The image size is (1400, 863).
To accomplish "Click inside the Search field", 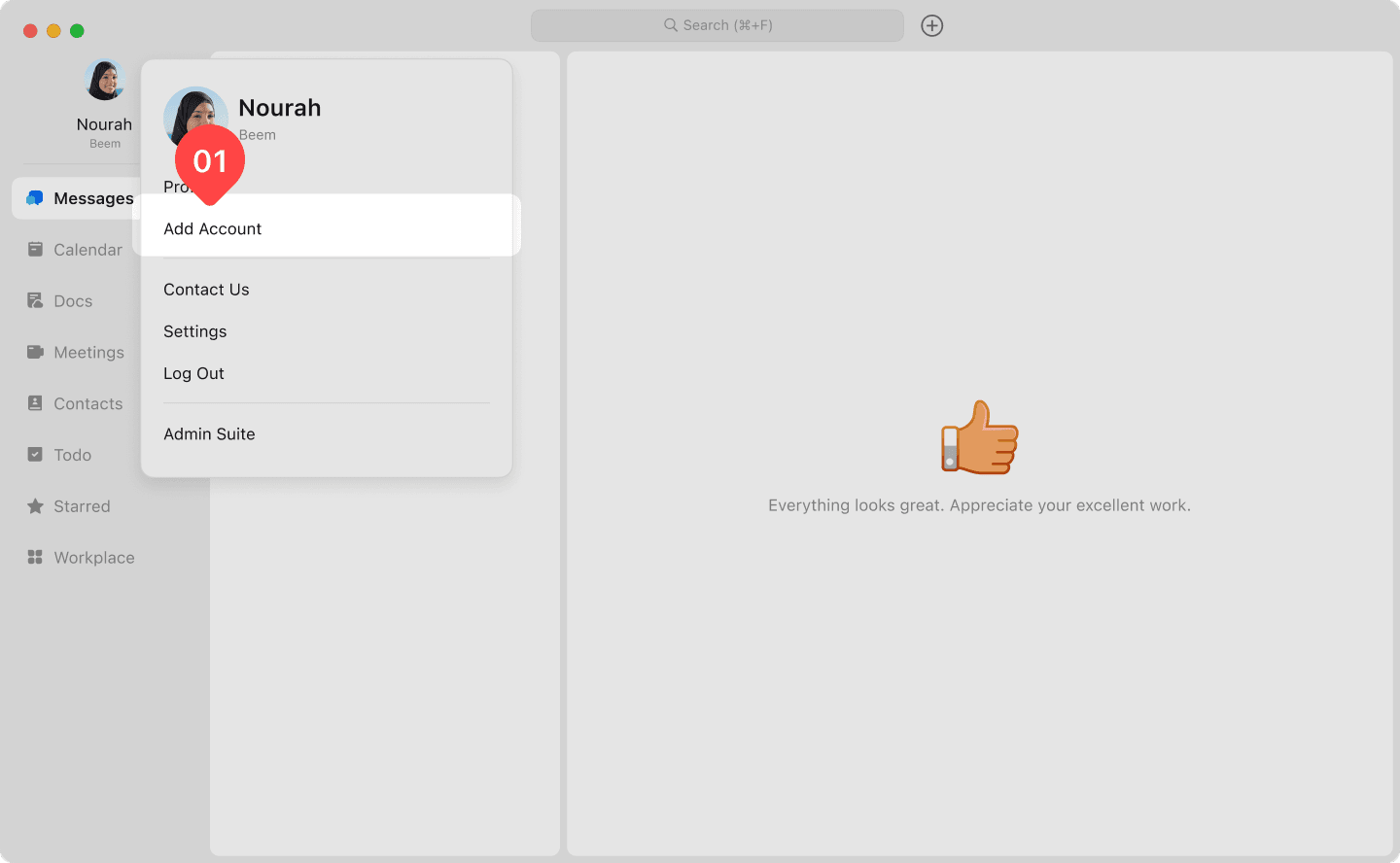I will tap(717, 25).
